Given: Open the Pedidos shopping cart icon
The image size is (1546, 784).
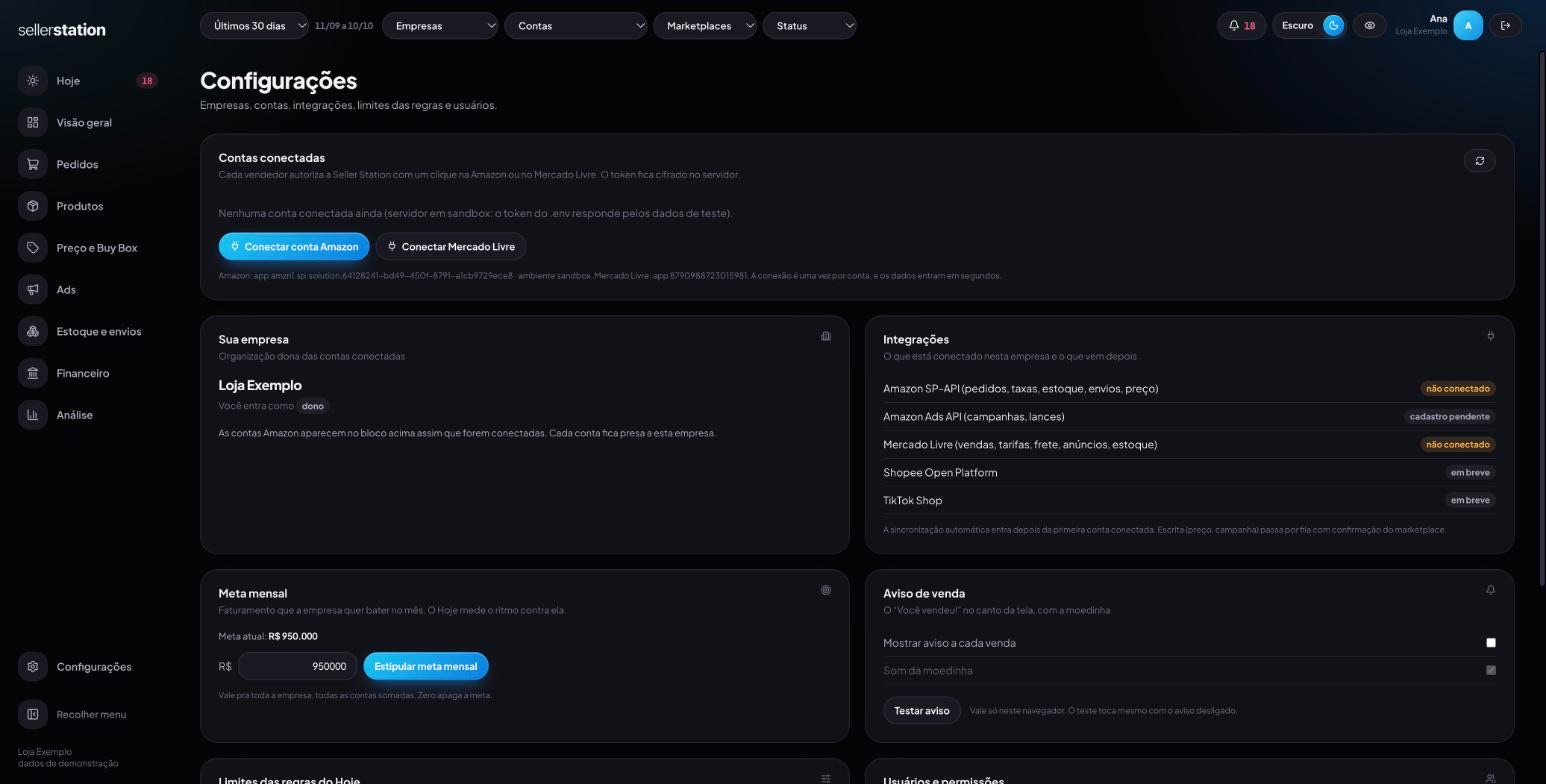Looking at the screenshot, I should pos(33,165).
